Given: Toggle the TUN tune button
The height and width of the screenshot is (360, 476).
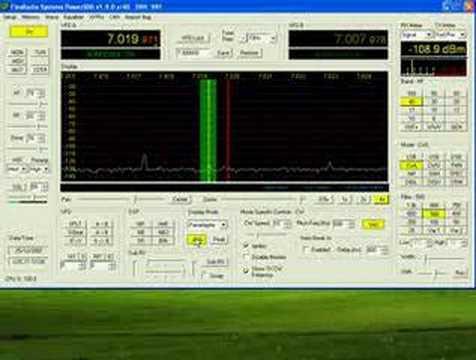Looking at the screenshot, I should point(40,52).
